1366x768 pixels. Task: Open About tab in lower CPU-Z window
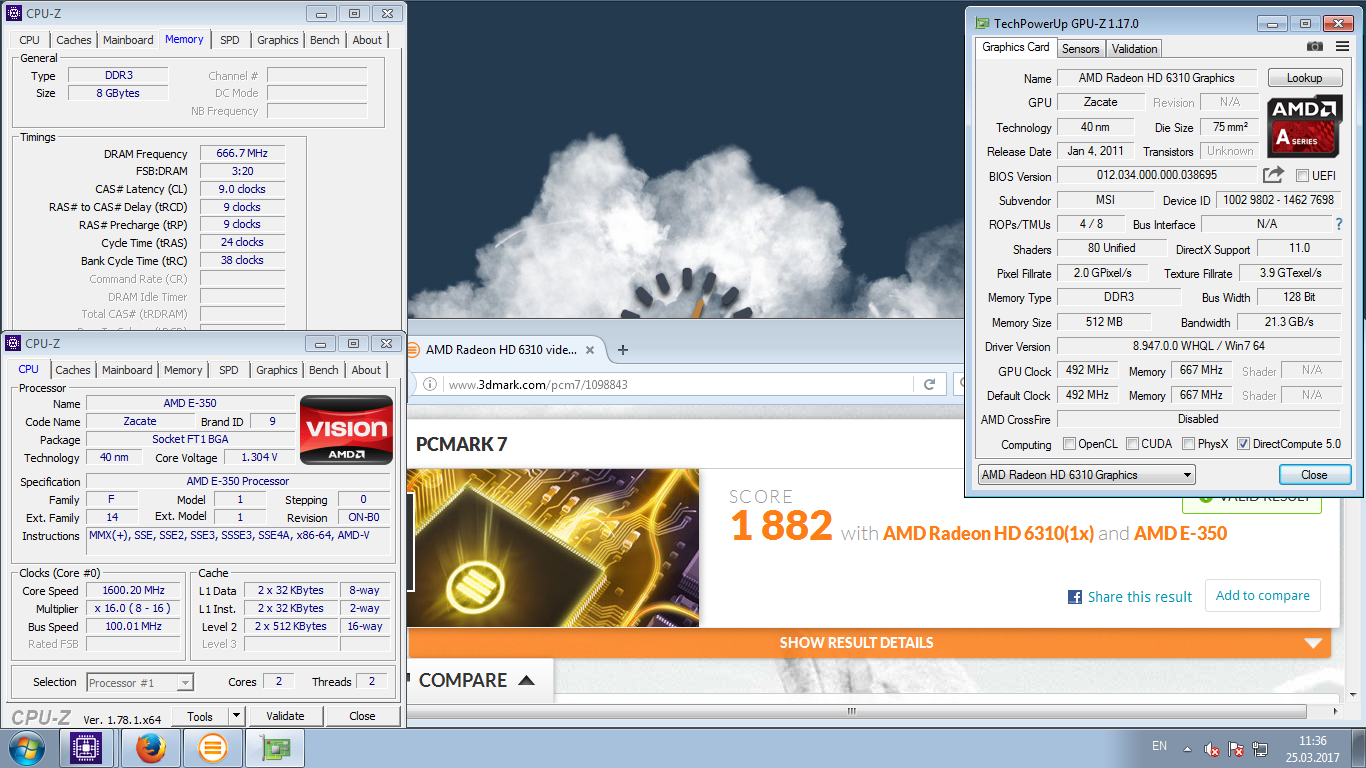coord(366,370)
